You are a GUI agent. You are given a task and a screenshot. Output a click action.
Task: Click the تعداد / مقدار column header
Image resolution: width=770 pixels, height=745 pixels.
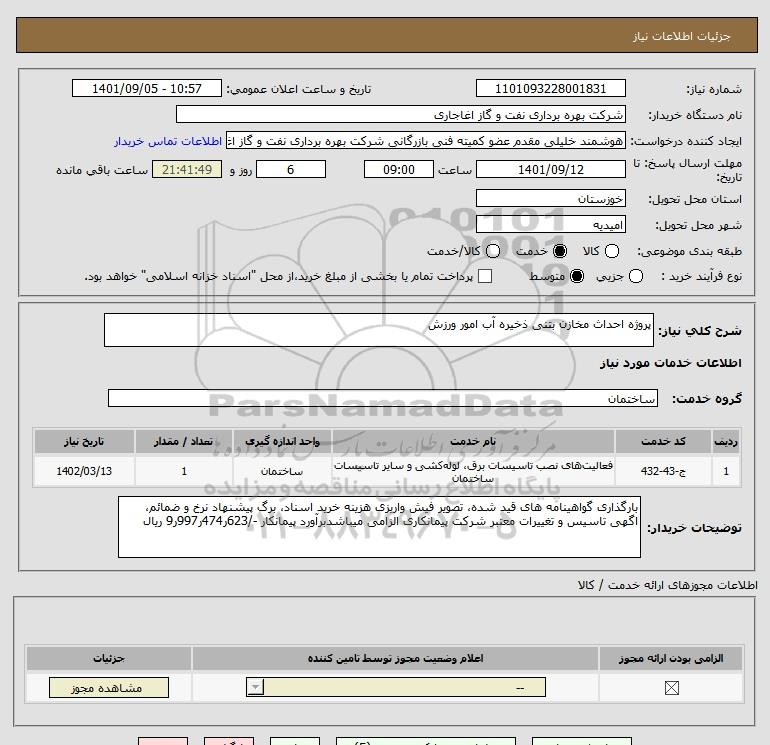(184, 441)
